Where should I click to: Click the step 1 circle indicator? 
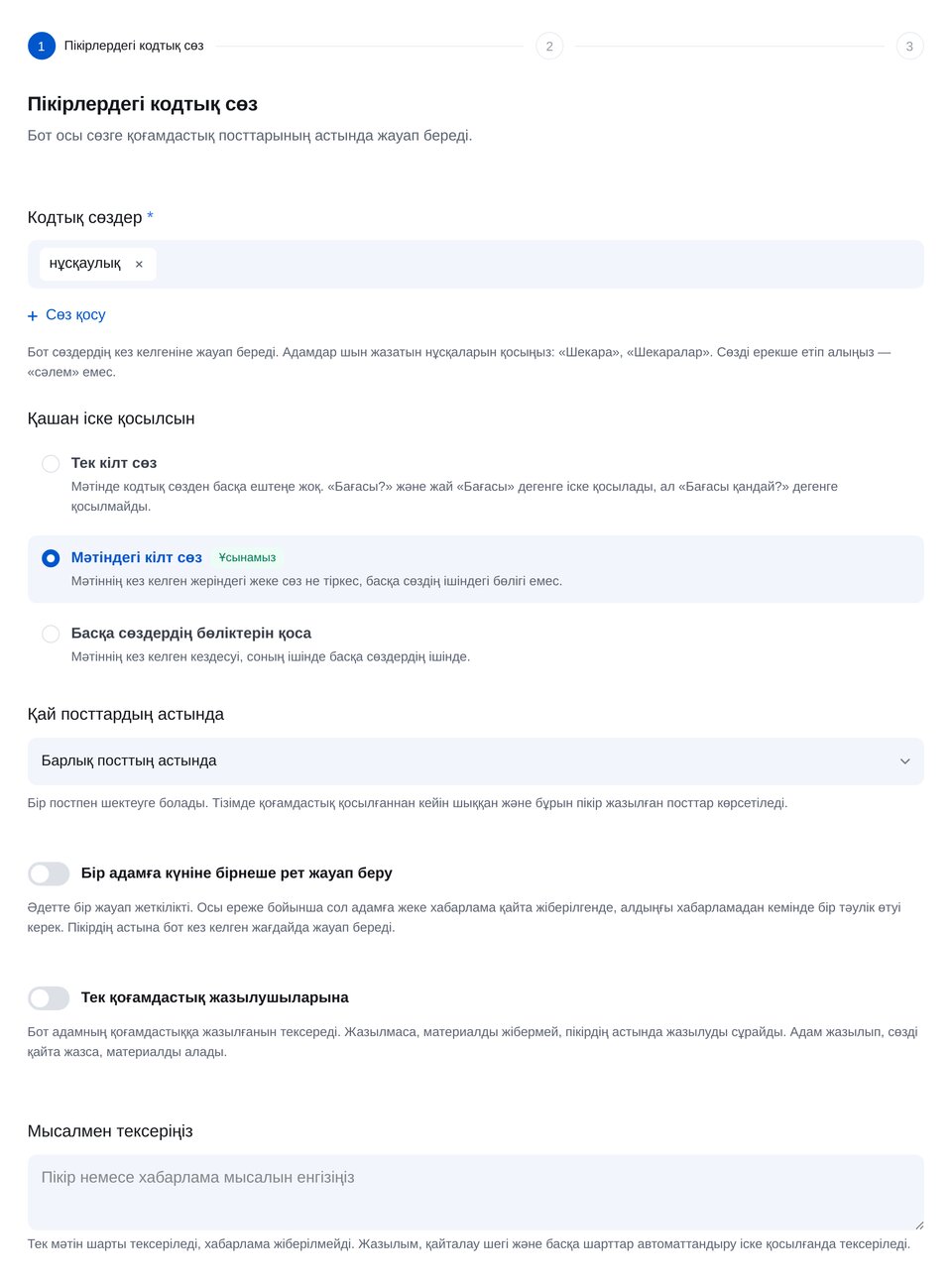pos(42,47)
